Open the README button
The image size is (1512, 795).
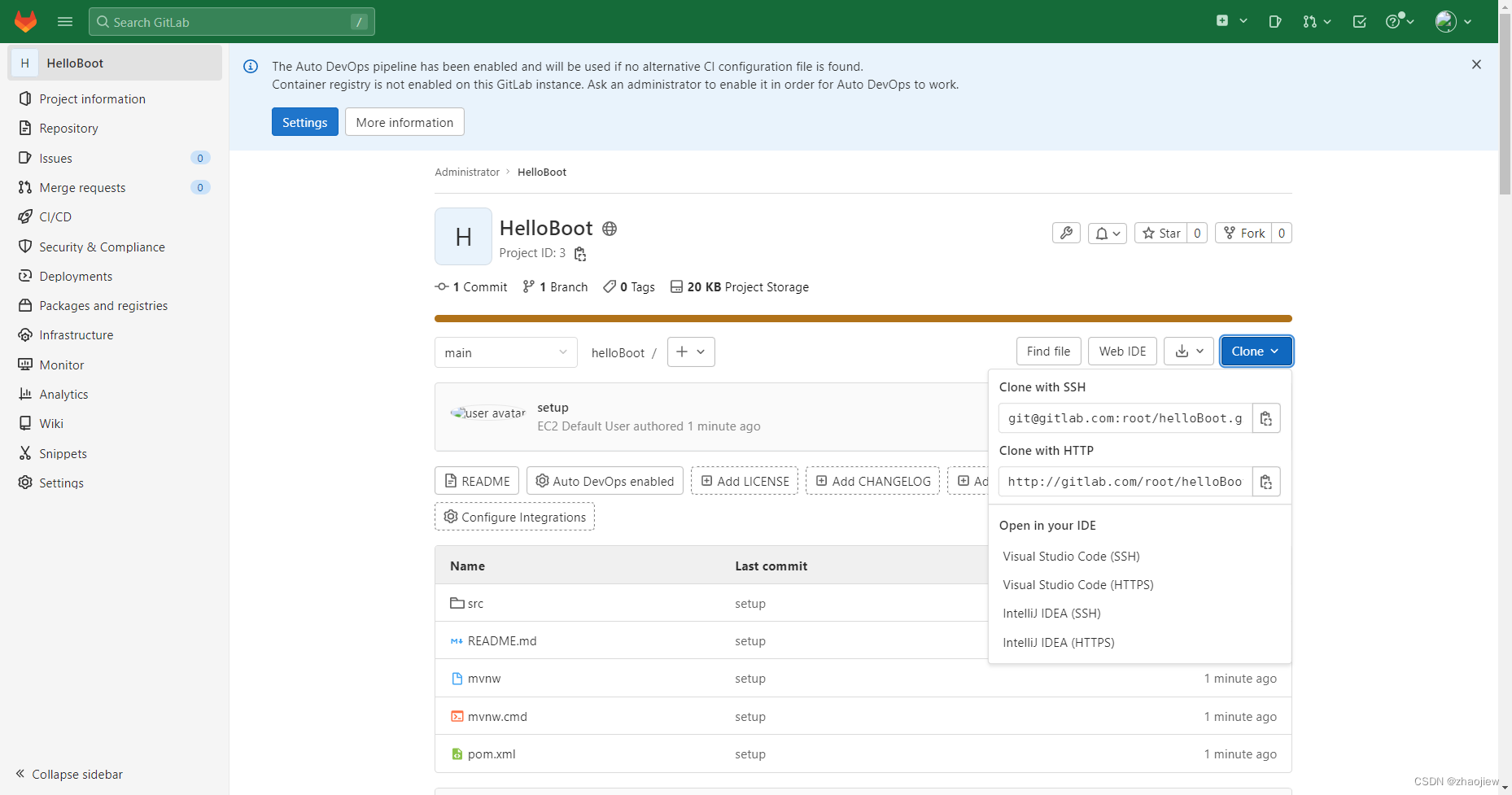[x=477, y=481]
